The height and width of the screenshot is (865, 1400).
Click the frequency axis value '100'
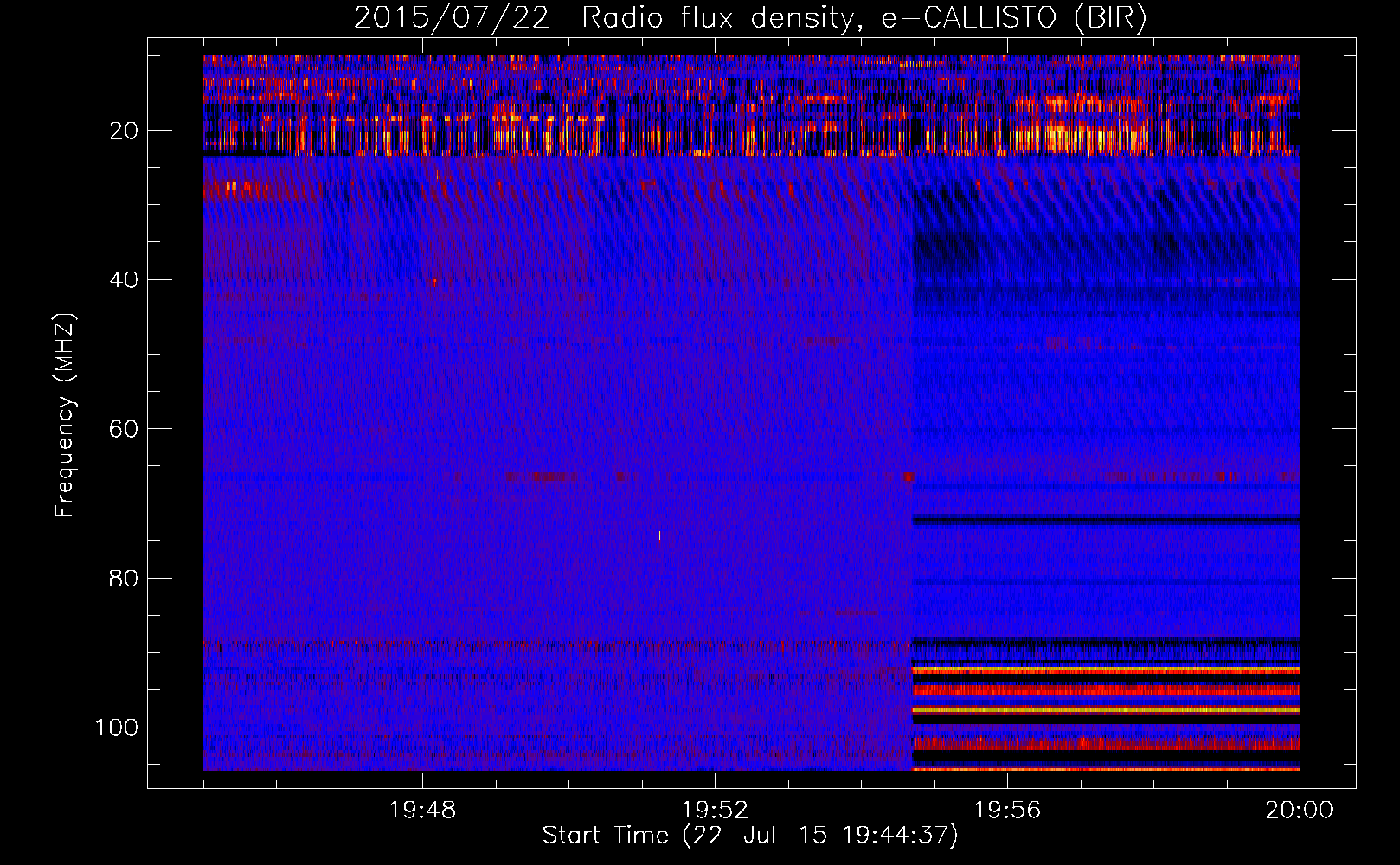(117, 727)
